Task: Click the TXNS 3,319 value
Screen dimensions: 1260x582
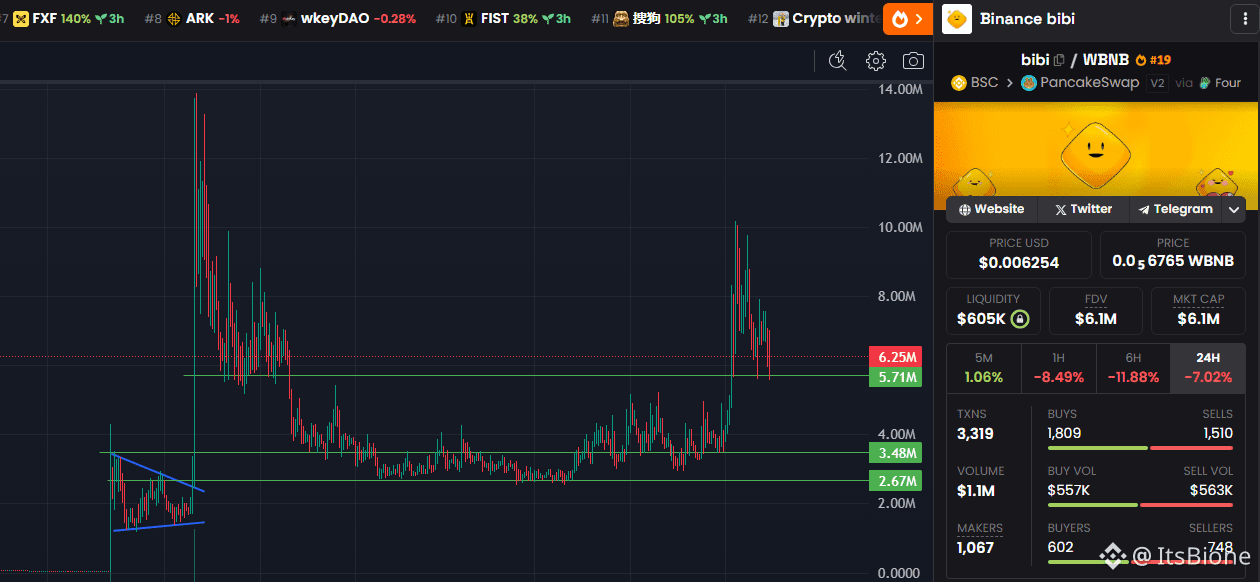Action: click(975, 434)
